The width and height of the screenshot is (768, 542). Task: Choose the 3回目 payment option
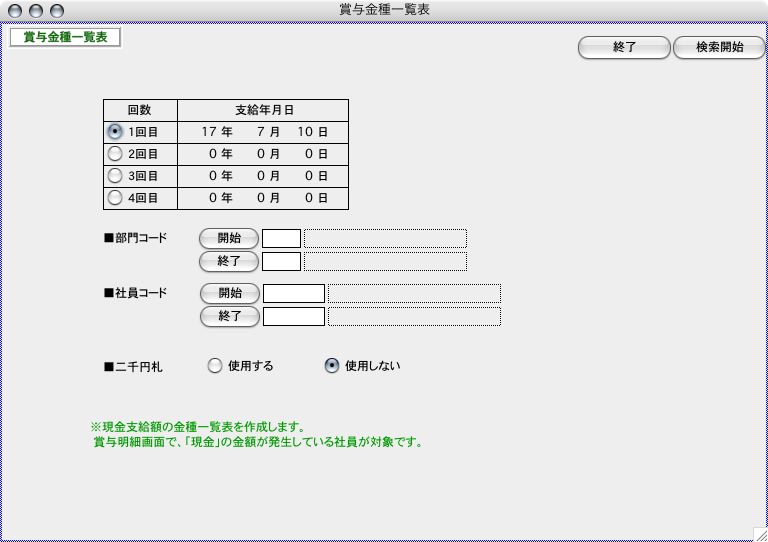coord(115,176)
